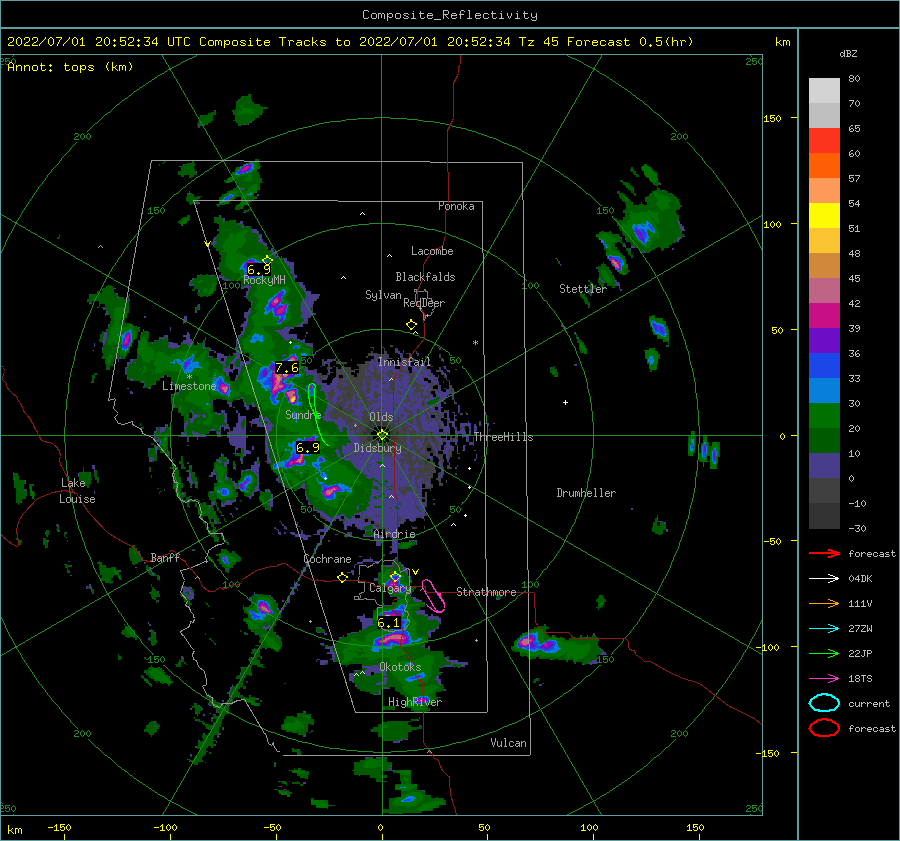
Task: Click the yellow diamond marker near Cochrane
Action: 342,578
